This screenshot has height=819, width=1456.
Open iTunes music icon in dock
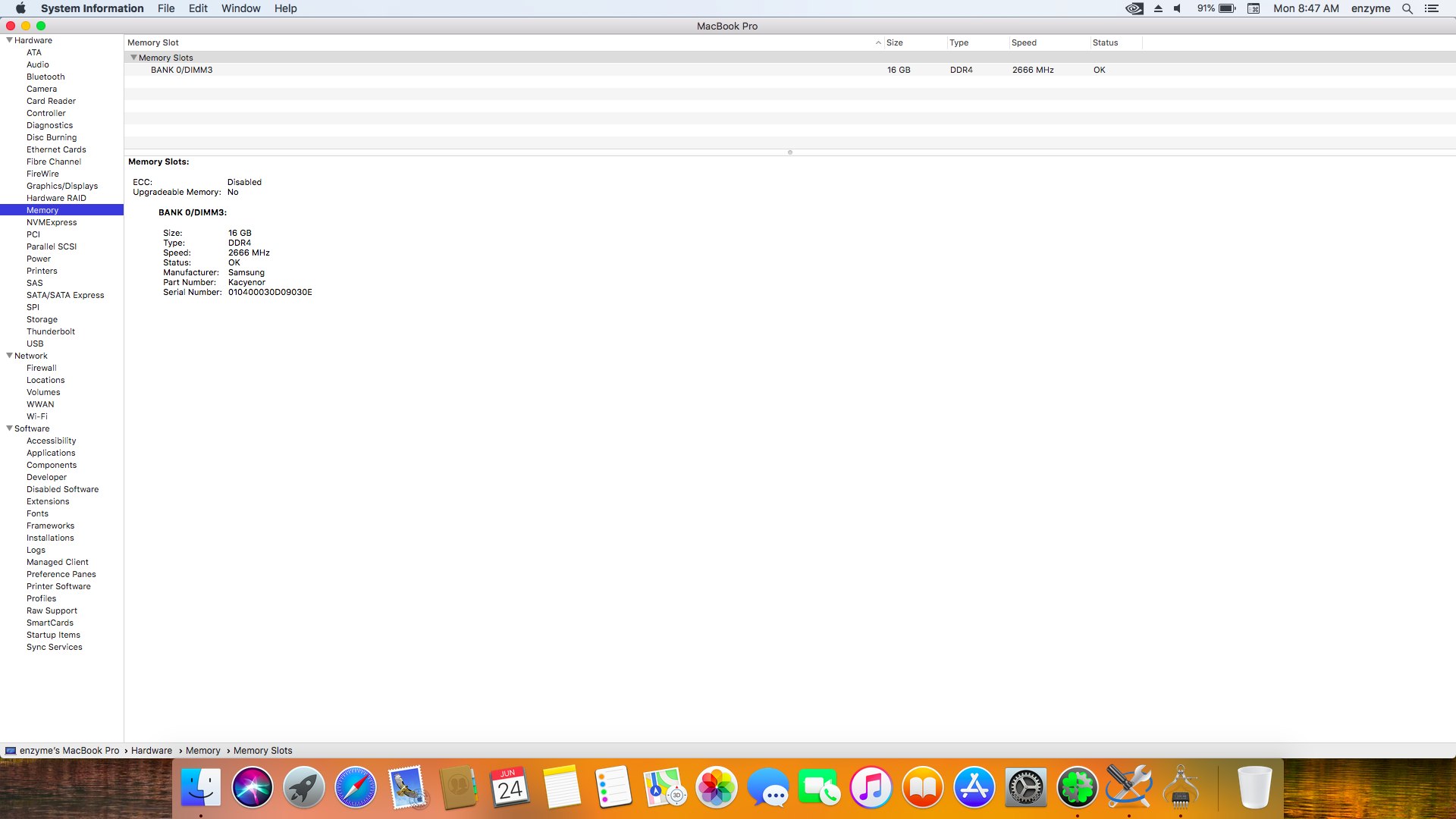(871, 787)
